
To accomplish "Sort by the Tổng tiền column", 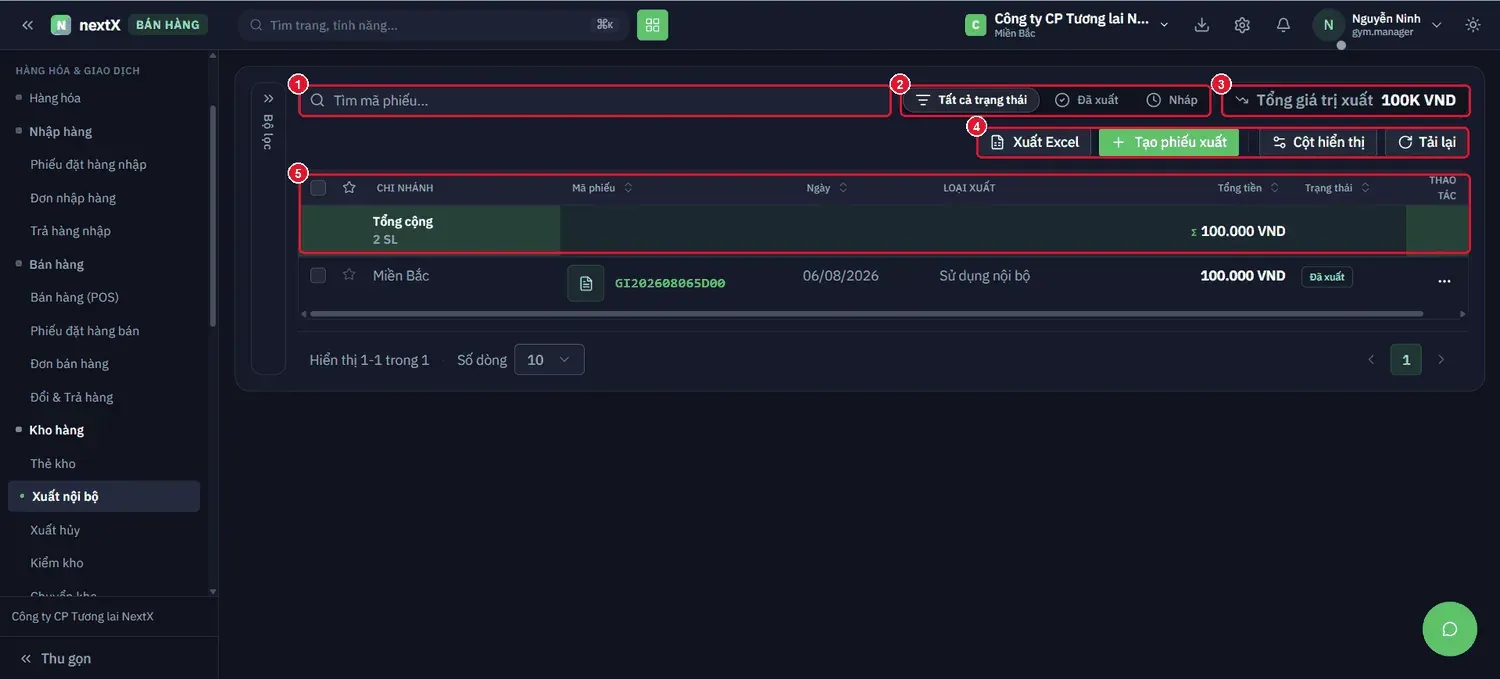I will 1248,188.
